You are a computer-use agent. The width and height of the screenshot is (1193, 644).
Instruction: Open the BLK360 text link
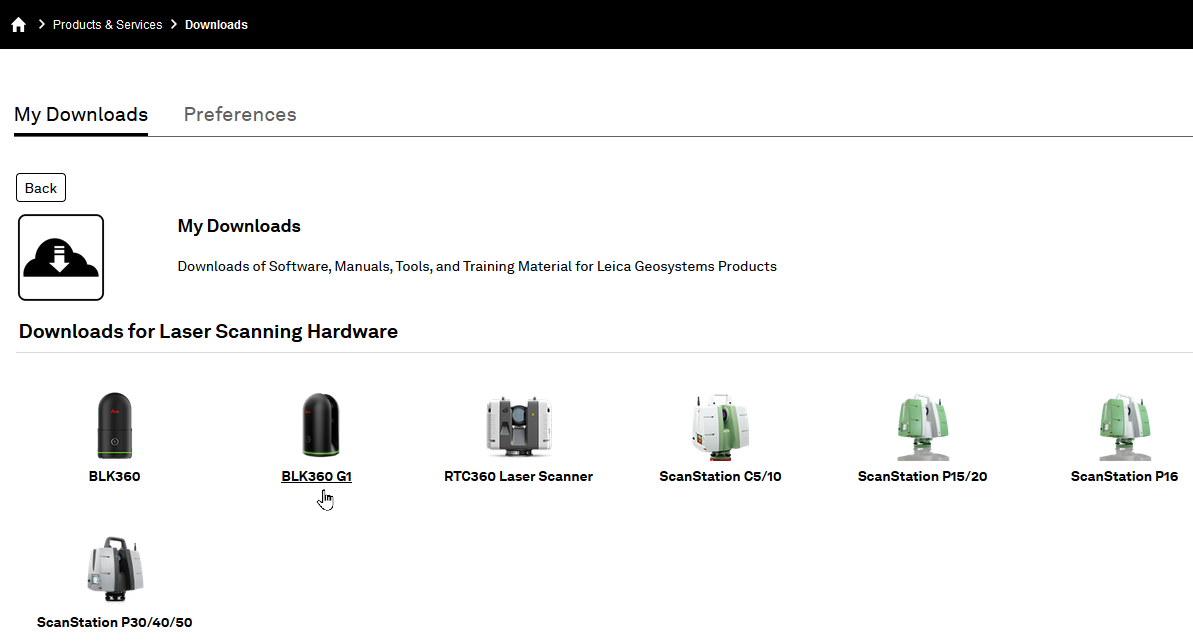coord(114,477)
